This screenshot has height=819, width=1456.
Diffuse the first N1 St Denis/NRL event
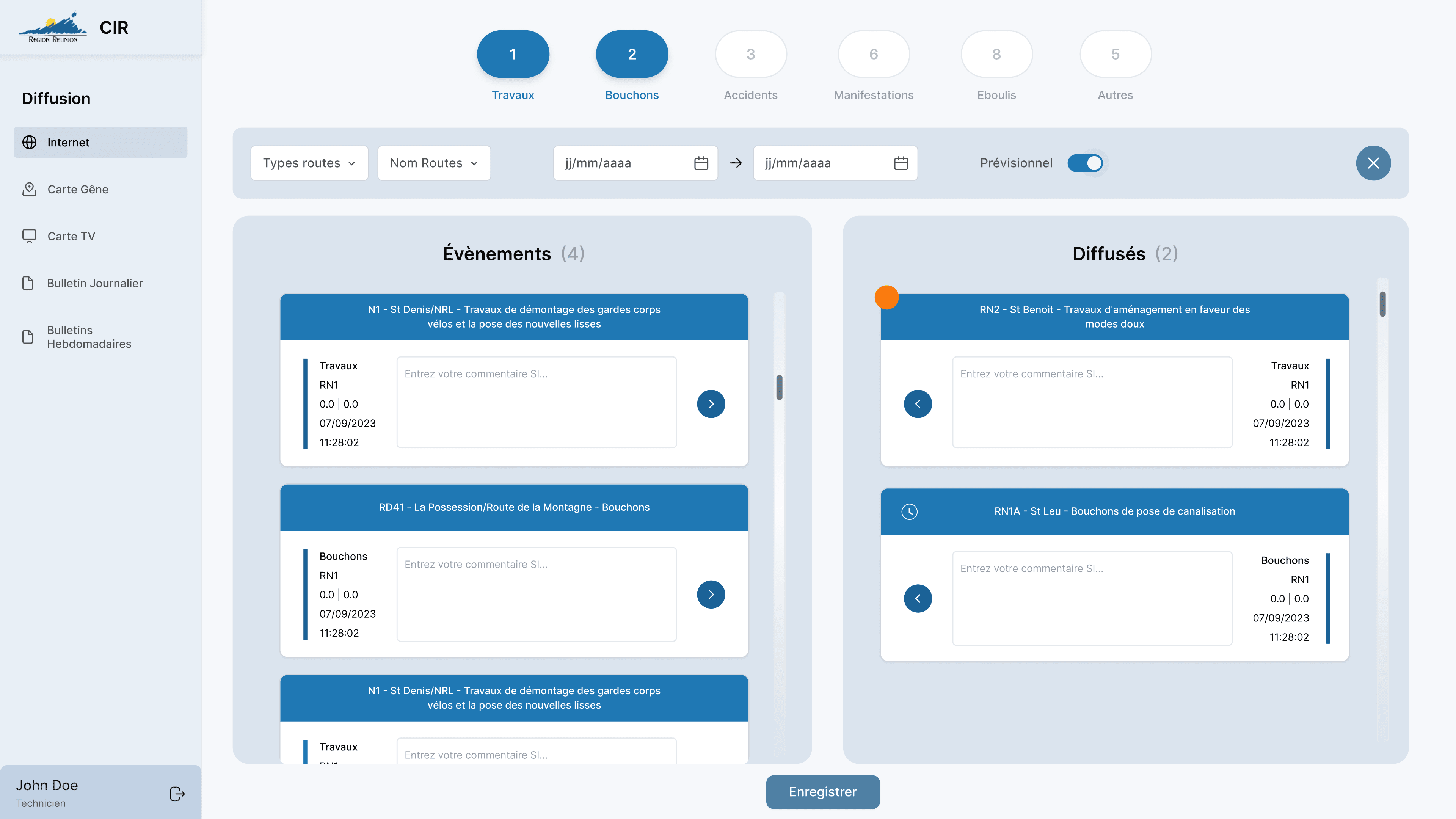tap(711, 403)
